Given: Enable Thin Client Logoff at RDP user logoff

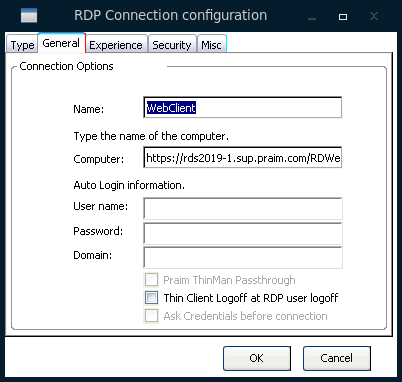Looking at the screenshot, I should (151, 298).
